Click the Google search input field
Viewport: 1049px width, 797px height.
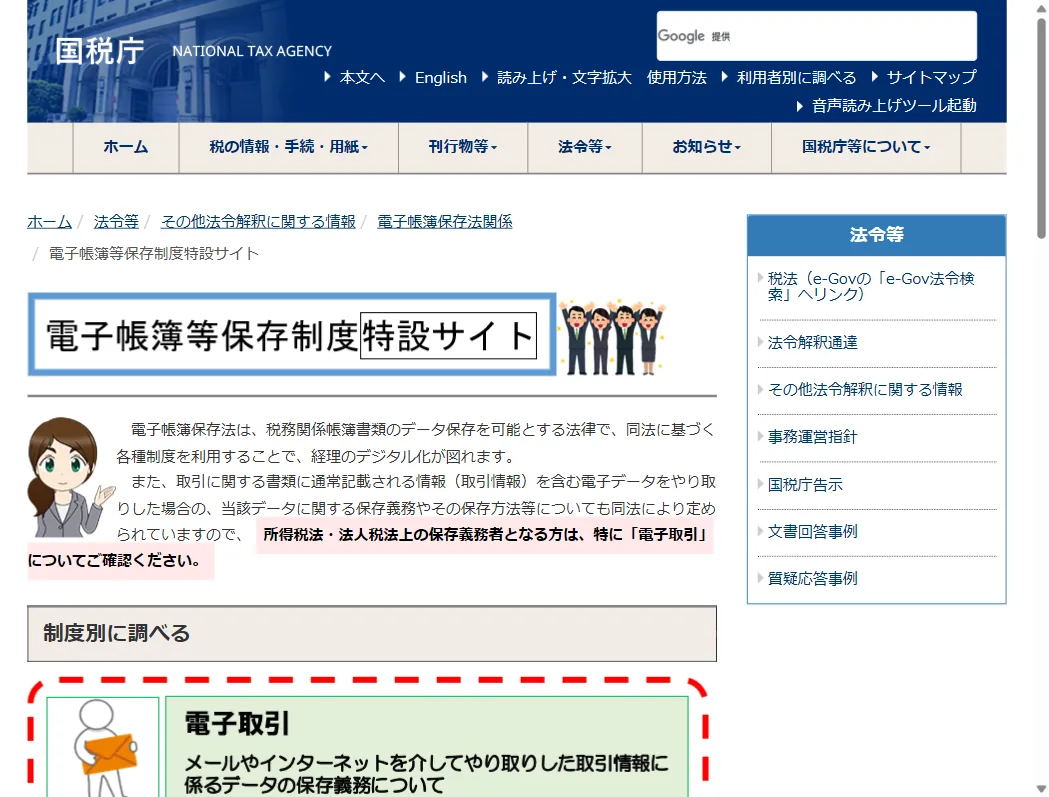[816, 35]
